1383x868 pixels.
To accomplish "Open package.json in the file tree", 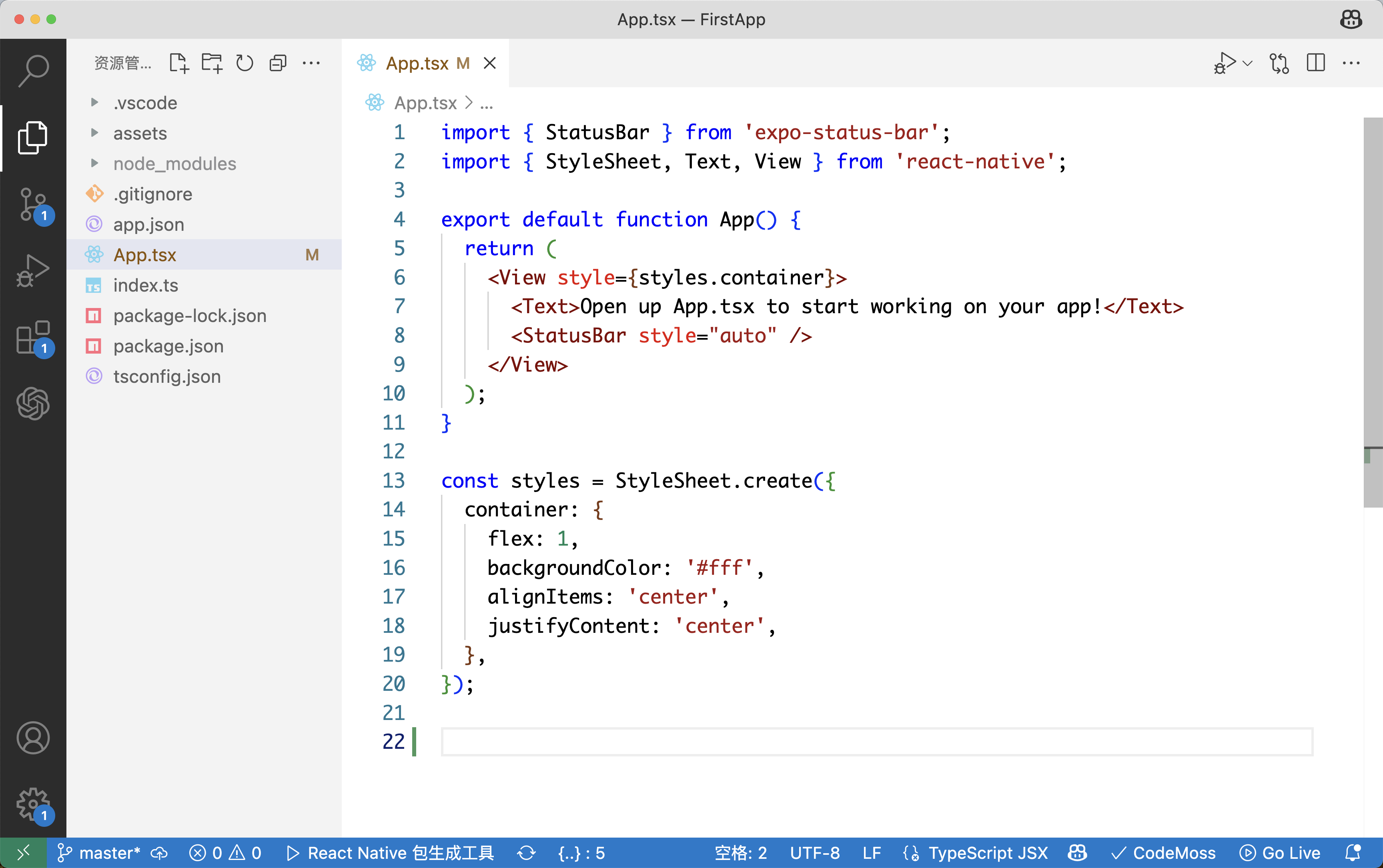I will pyautogui.click(x=168, y=346).
